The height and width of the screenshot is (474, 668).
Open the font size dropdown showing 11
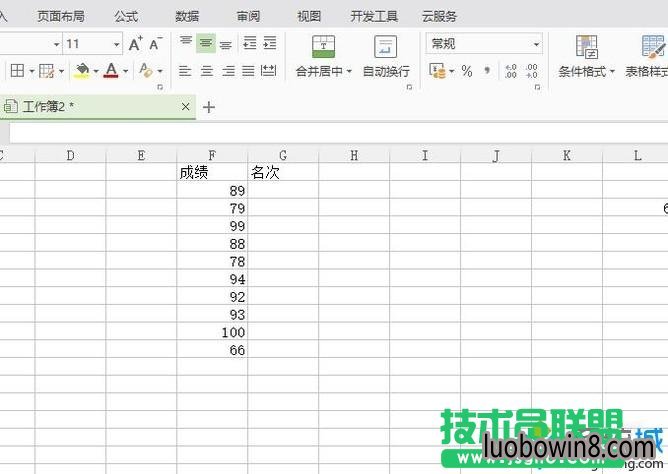click(x=116, y=44)
